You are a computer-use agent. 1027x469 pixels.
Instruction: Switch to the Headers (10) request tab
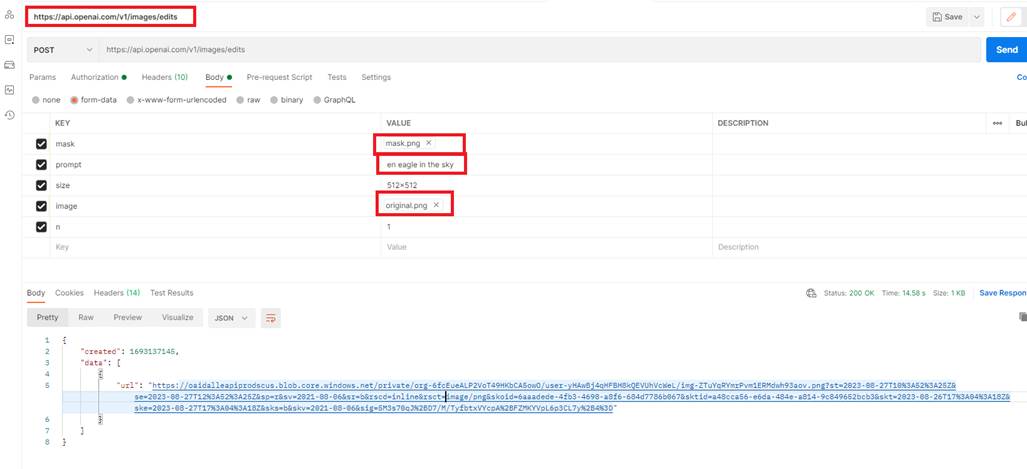pos(164,77)
